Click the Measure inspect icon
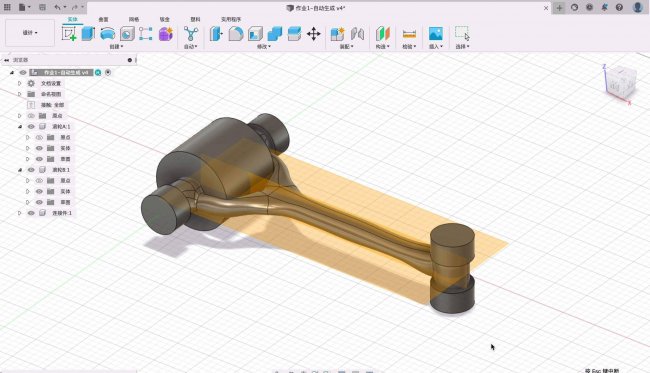This screenshot has height=373, width=650. point(409,34)
